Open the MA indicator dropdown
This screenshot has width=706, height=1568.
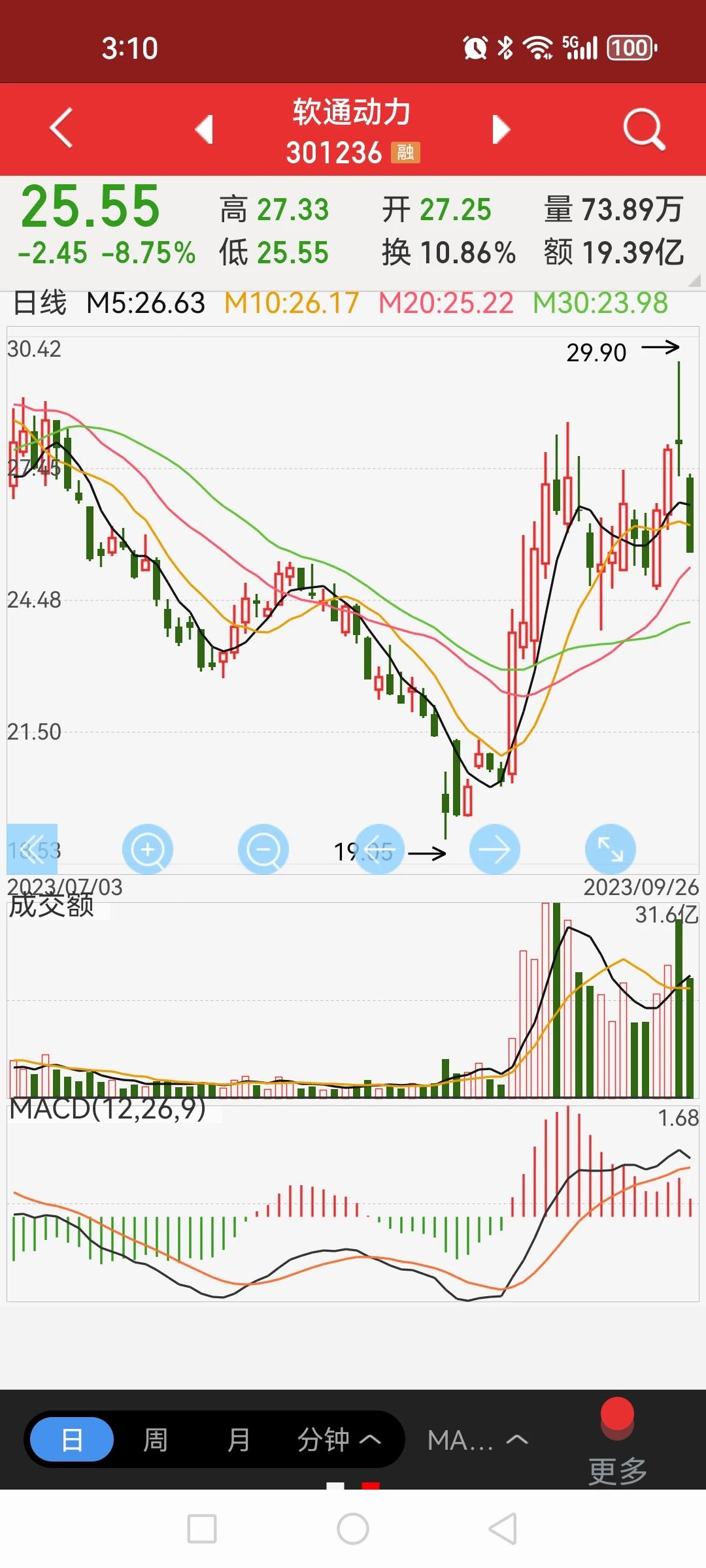tap(477, 1439)
